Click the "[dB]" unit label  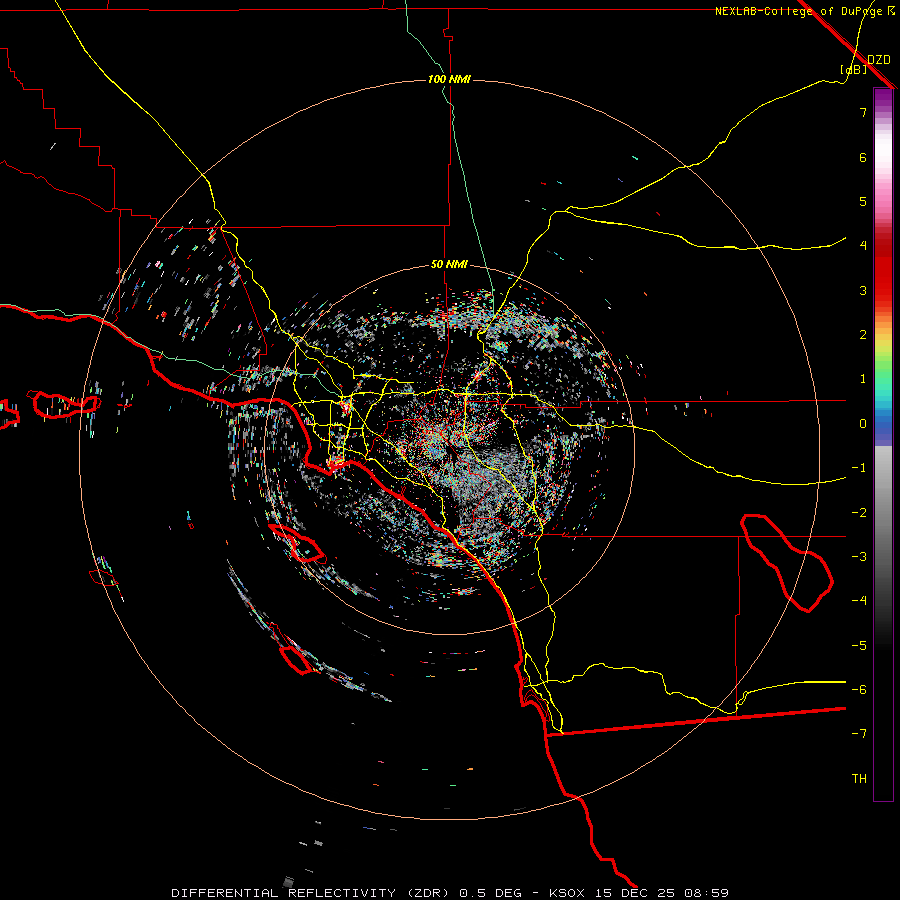[854, 69]
